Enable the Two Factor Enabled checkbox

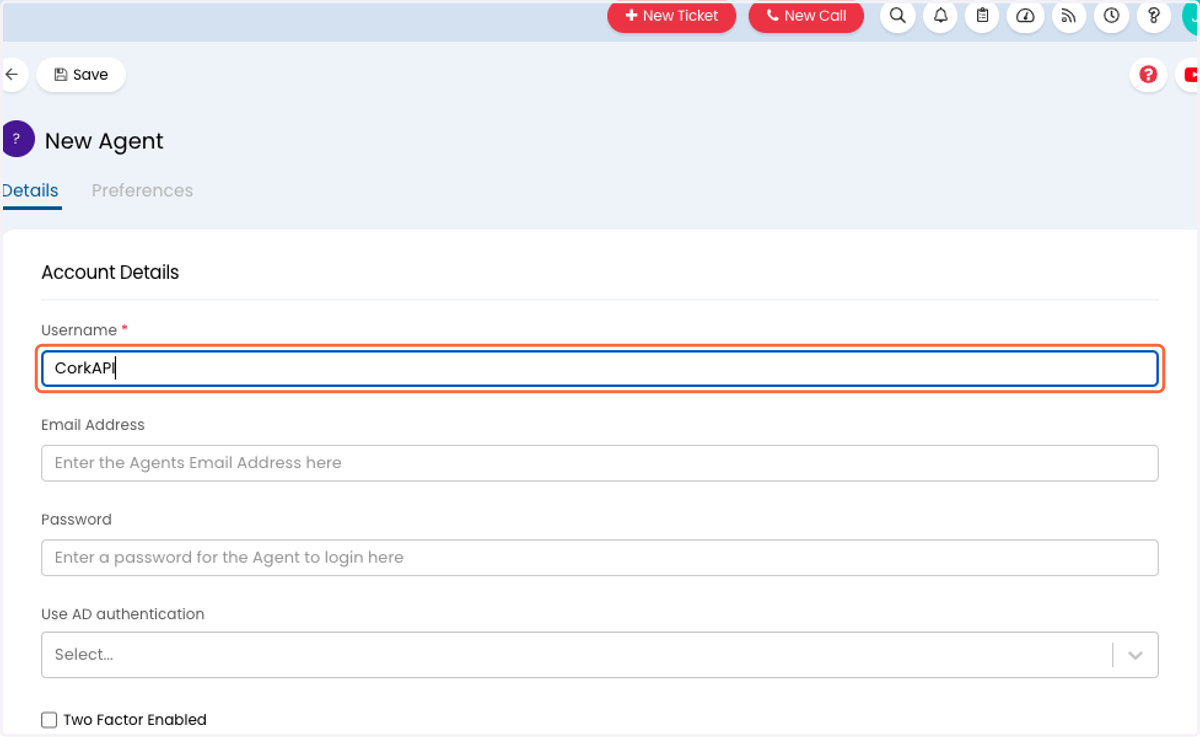[49, 720]
